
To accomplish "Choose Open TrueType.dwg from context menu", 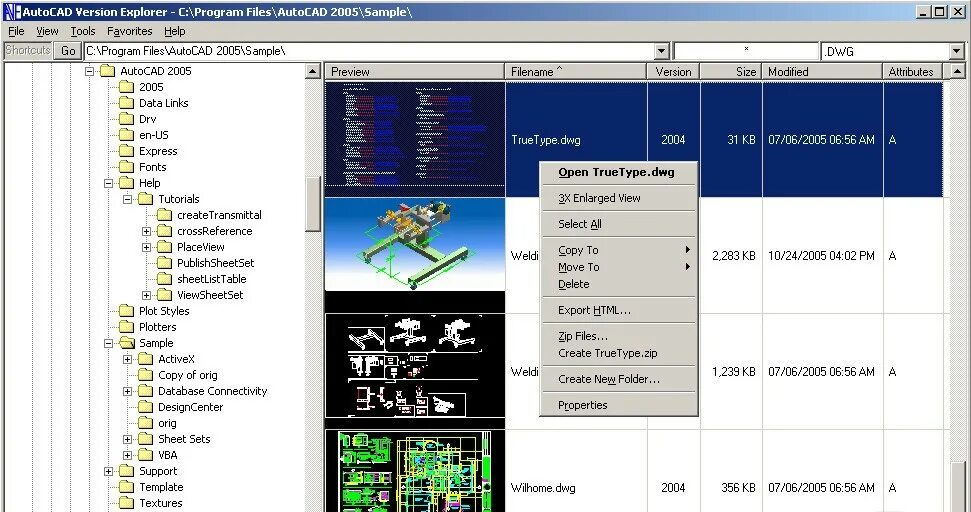I will 619,173.
